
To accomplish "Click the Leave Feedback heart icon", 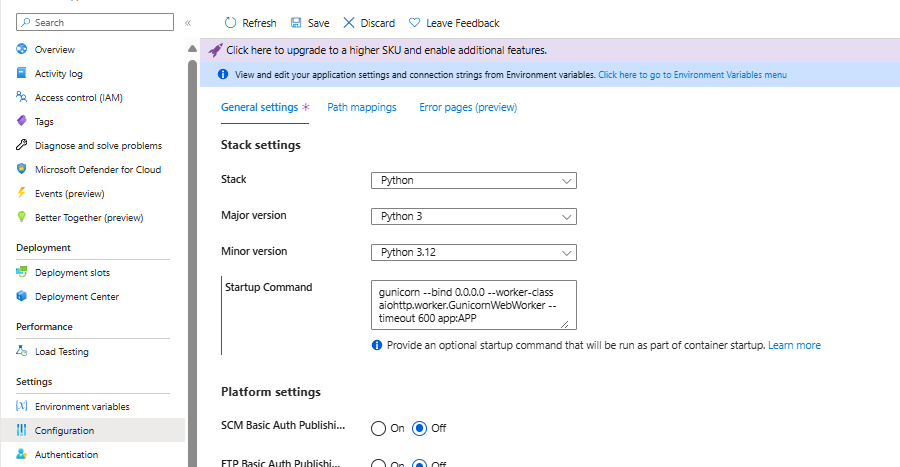I will [414, 22].
